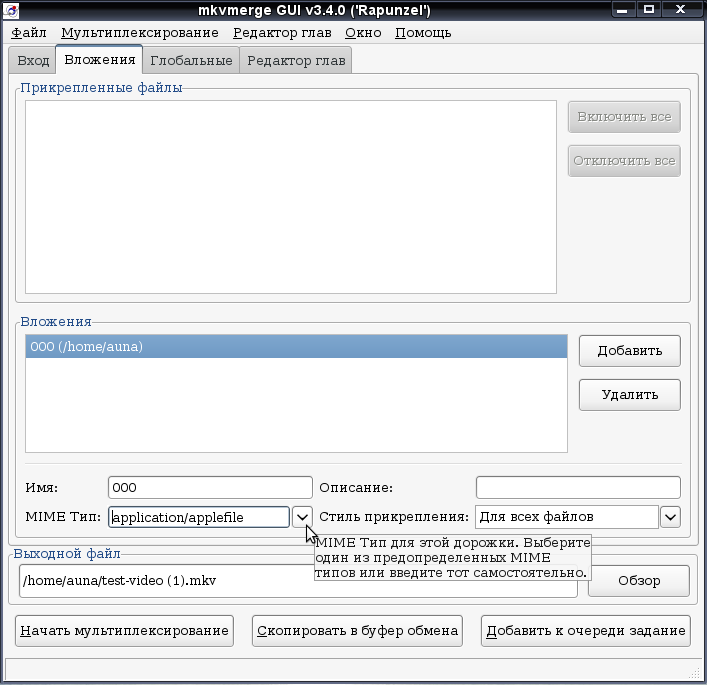
Task: Open the Для всех файлов combo box
Action: 567,517
